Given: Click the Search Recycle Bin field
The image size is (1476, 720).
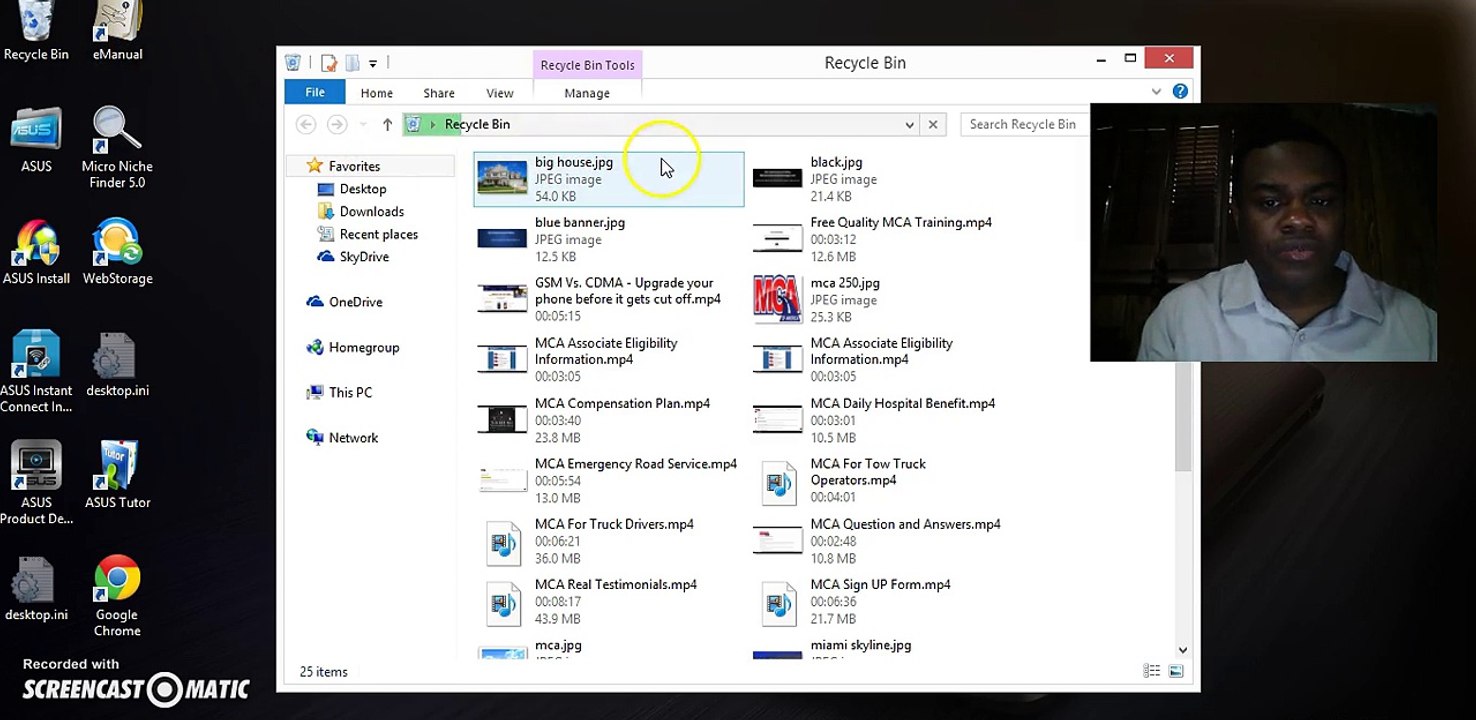Looking at the screenshot, I should [x=1024, y=124].
